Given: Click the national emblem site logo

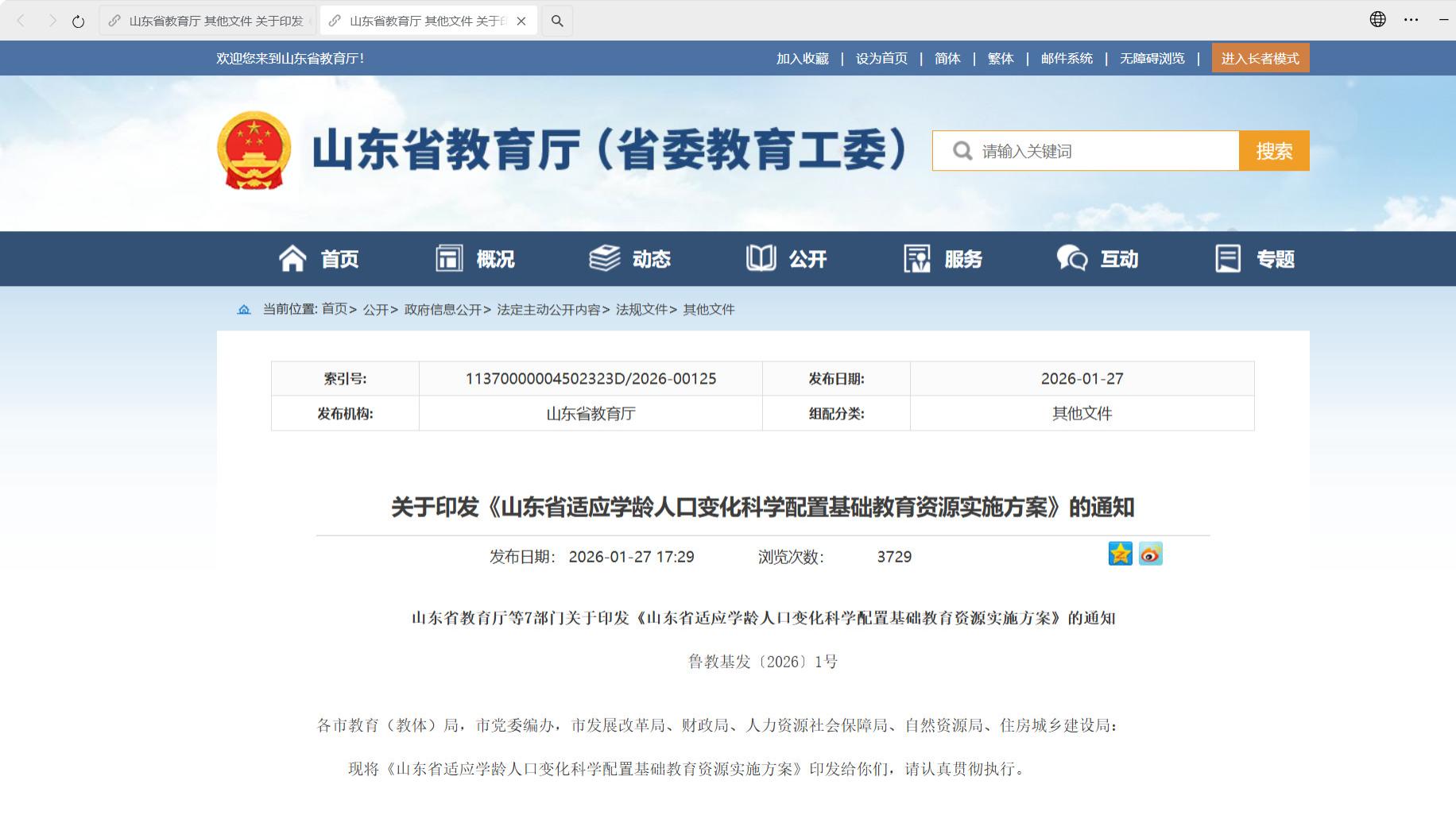Looking at the screenshot, I should (x=254, y=150).
